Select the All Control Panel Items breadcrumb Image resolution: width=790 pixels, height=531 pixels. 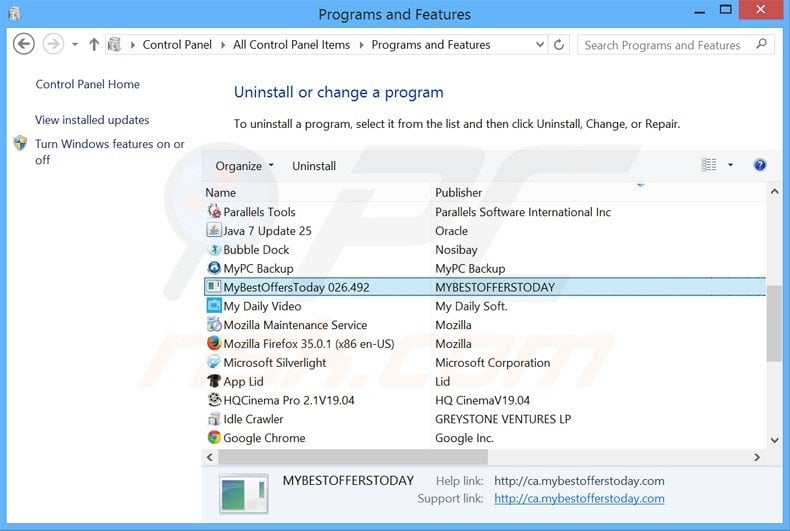[x=291, y=45]
